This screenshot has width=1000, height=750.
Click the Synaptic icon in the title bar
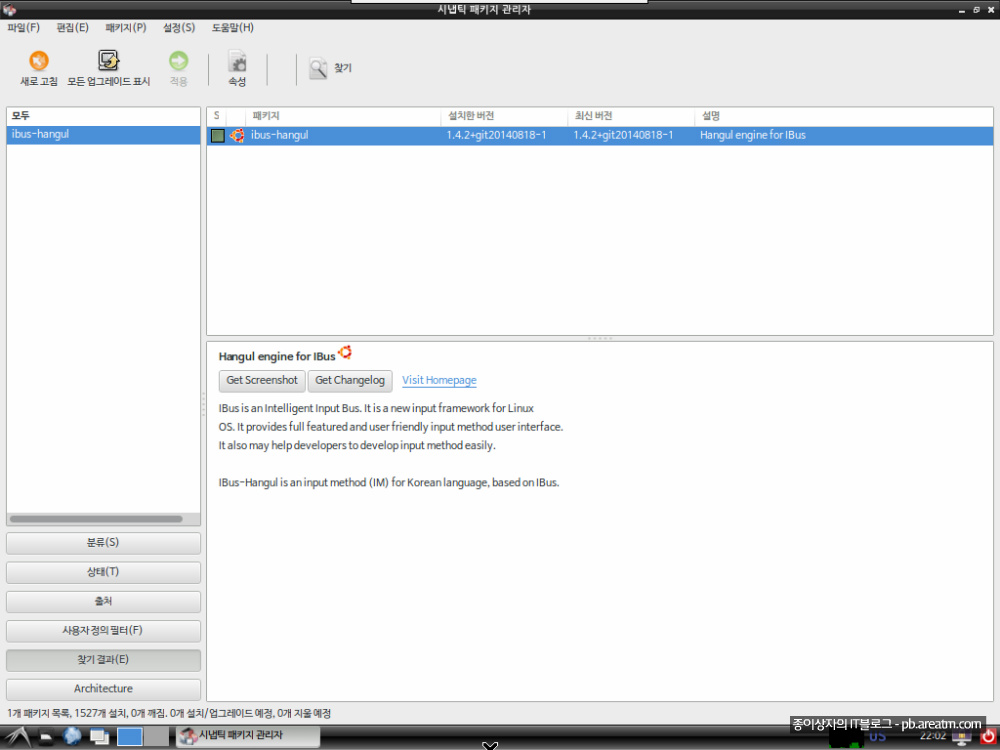(x=9, y=9)
